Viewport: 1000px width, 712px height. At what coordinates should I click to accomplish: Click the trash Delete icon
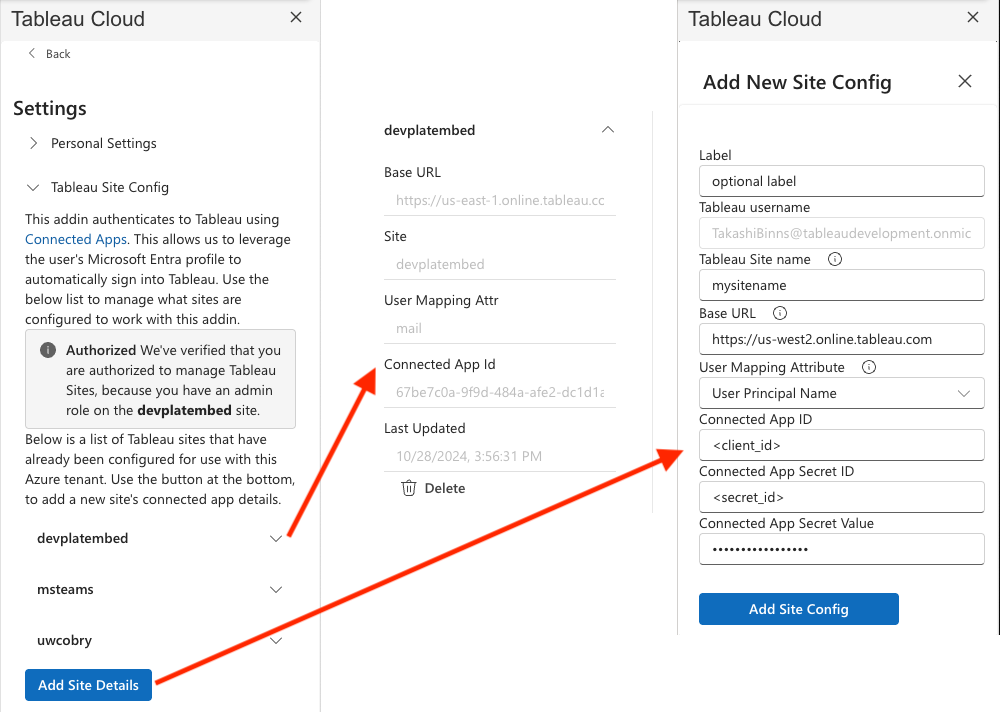click(408, 488)
